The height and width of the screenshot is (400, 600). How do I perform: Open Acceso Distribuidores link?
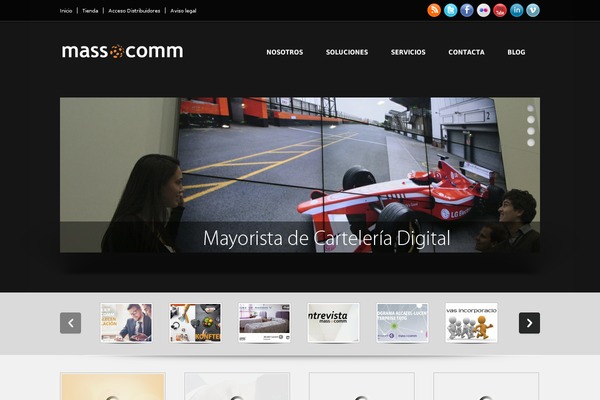134,11
